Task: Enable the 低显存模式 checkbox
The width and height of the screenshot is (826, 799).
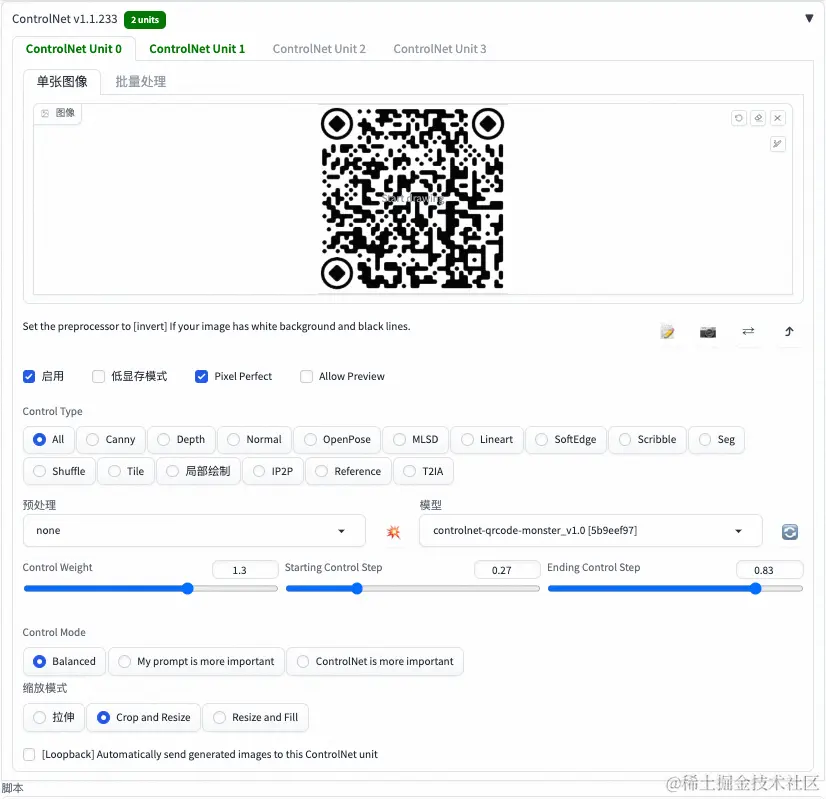Action: point(98,376)
